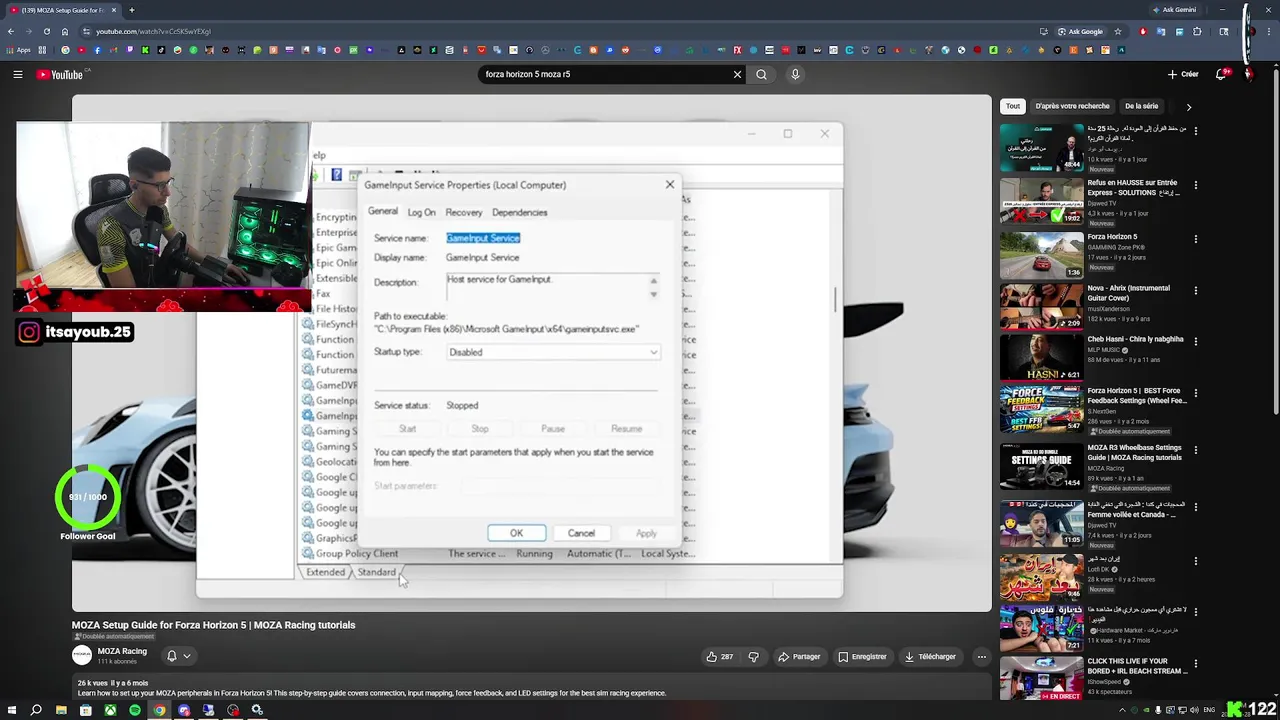Viewport: 1280px width, 720px height.
Task: Click Cancel in GameInput Service Properties
Action: pos(581,533)
